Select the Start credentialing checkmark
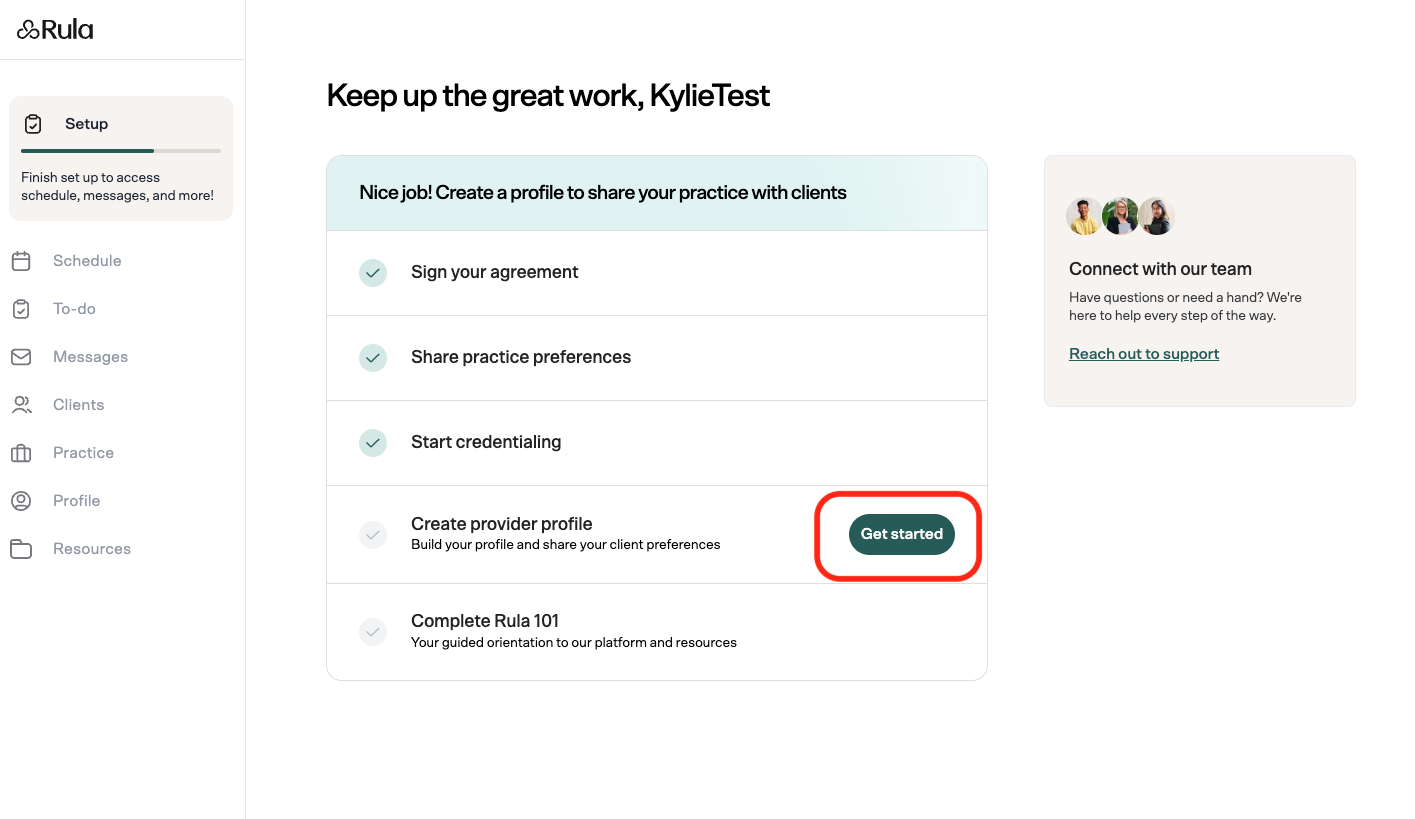The width and height of the screenshot is (1415, 819). tap(372, 442)
